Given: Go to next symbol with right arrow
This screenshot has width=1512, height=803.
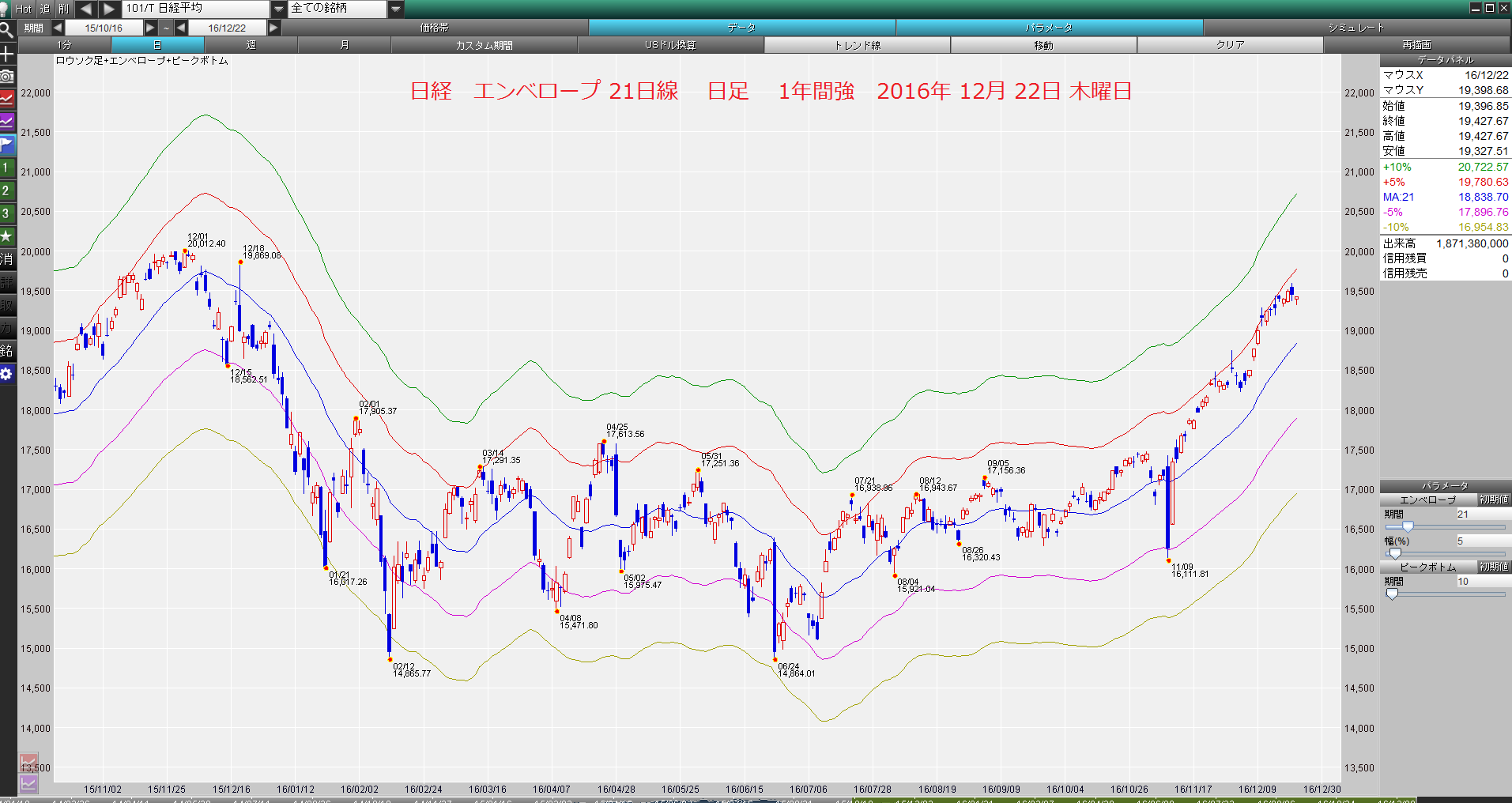Looking at the screenshot, I should [x=110, y=9].
